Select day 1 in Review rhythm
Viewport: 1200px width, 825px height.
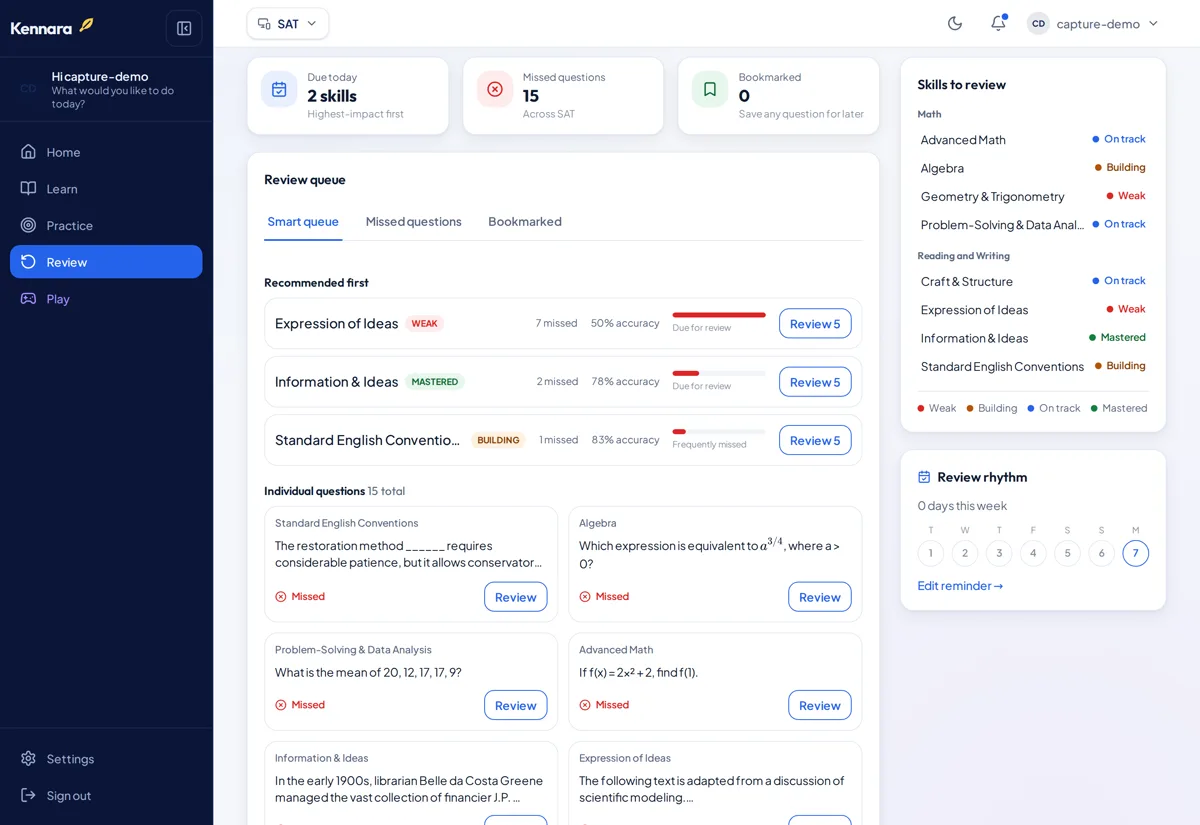(x=931, y=553)
